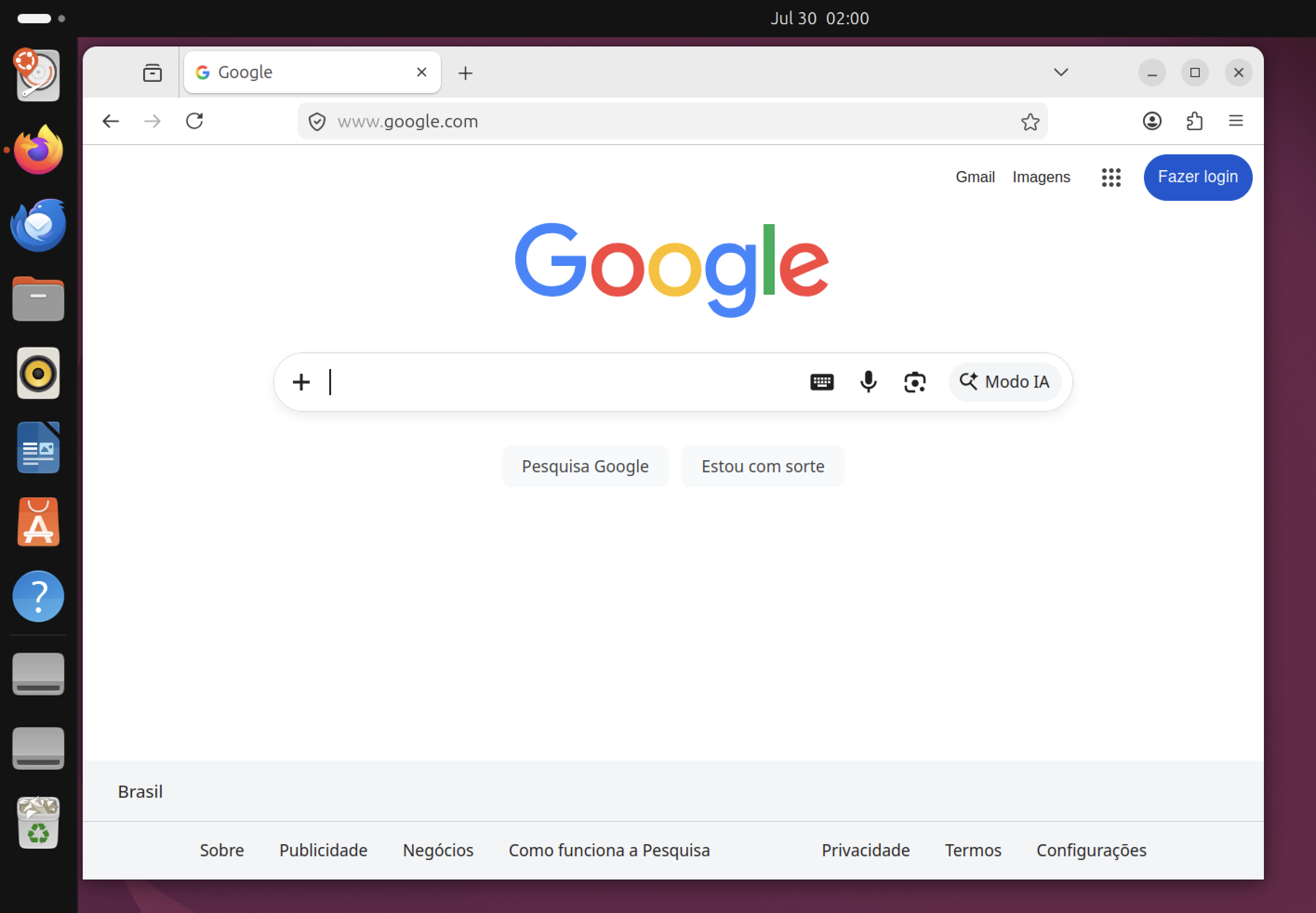Open the Sobre footer link
This screenshot has width=1316, height=913.
[x=221, y=850]
